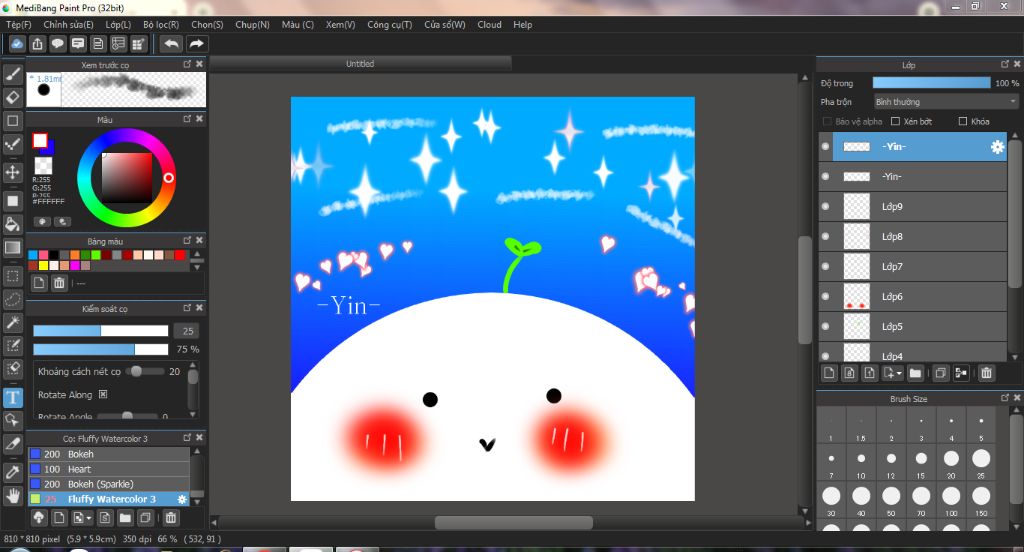Open the Bộ lọc(R) menu
The width and height of the screenshot is (1024, 552).
coord(161,25)
